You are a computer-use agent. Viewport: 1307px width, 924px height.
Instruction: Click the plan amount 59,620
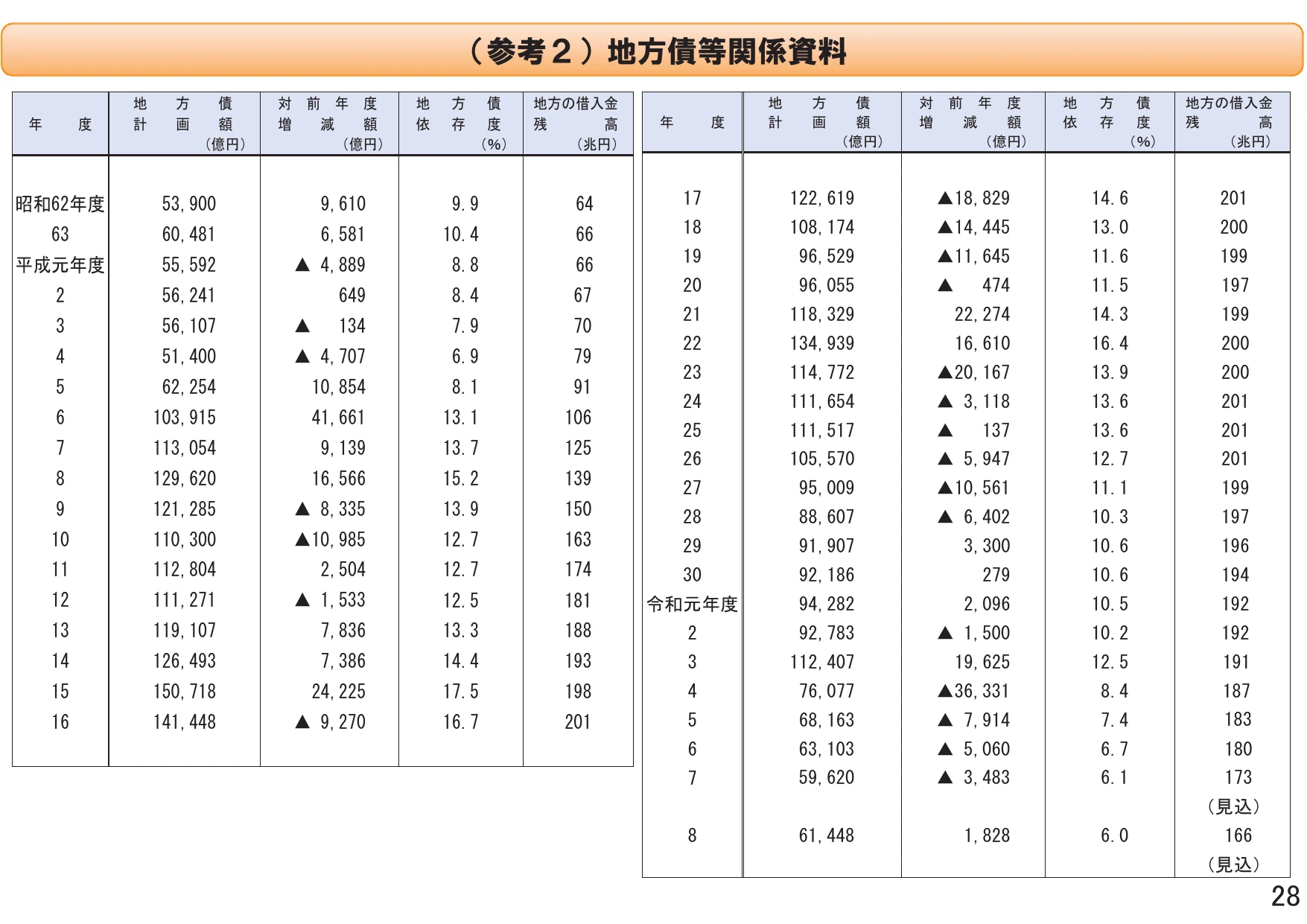[x=827, y=777]
